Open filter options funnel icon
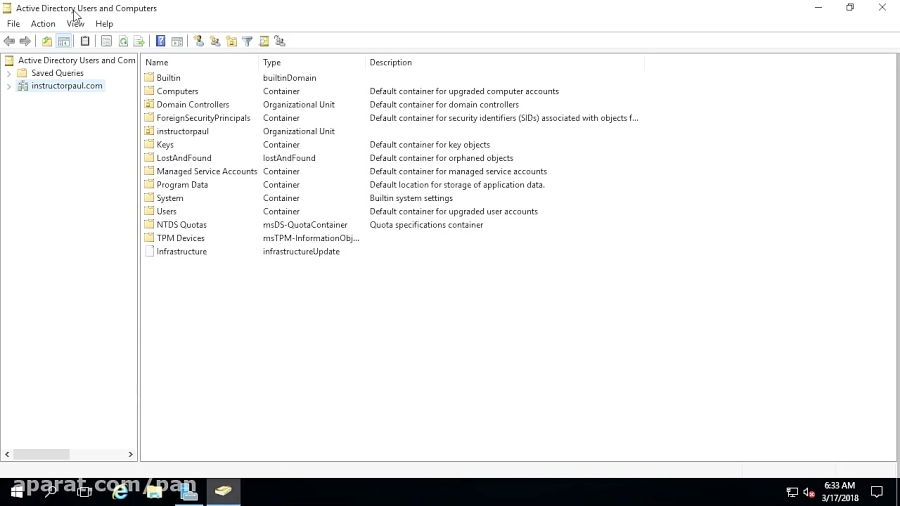The width and height of the screenshot is (900, 506). pyautogui.click(x=247, y=41)
